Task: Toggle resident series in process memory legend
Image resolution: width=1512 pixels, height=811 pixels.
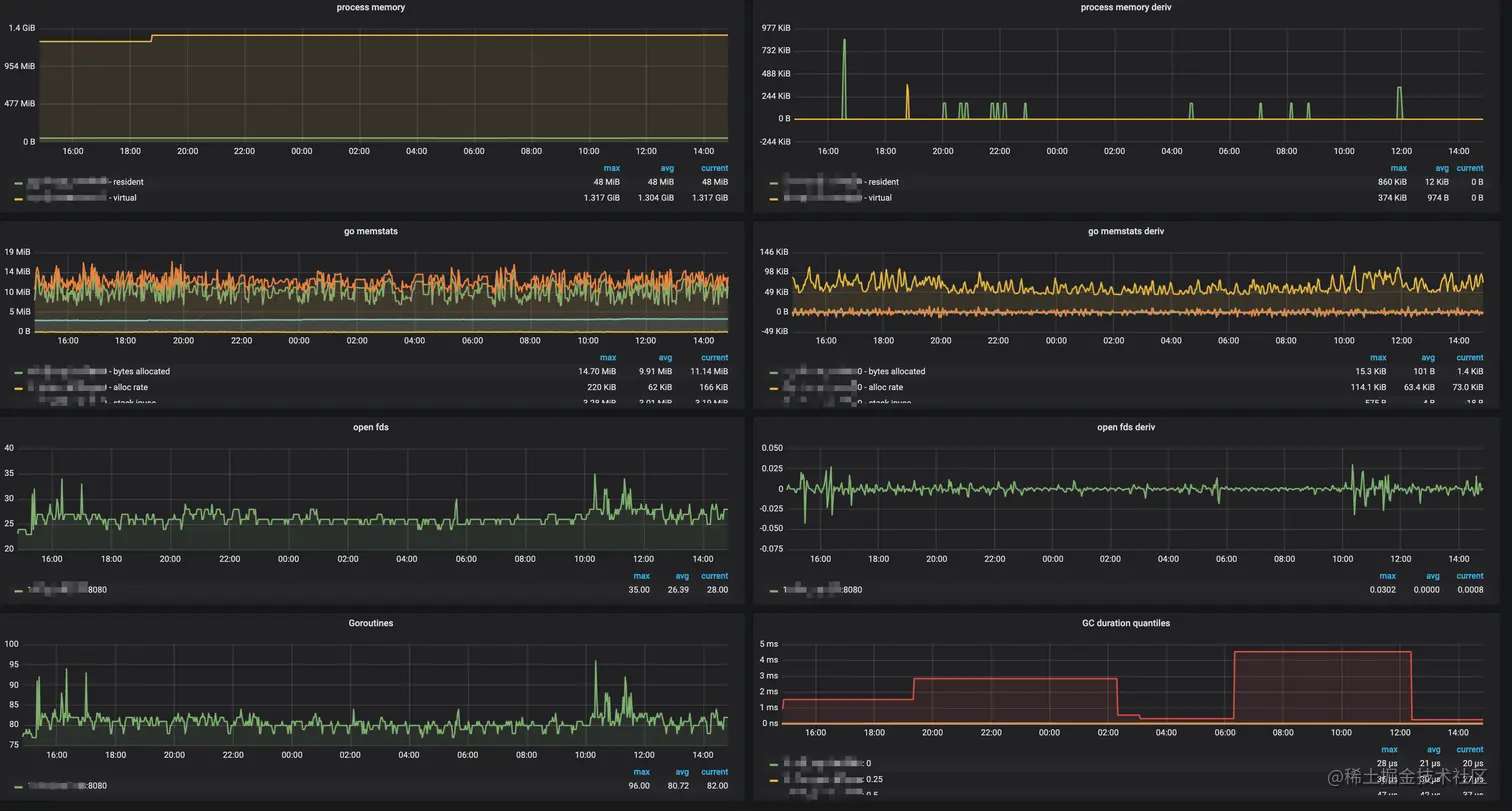Action: (x=84, y=182)
